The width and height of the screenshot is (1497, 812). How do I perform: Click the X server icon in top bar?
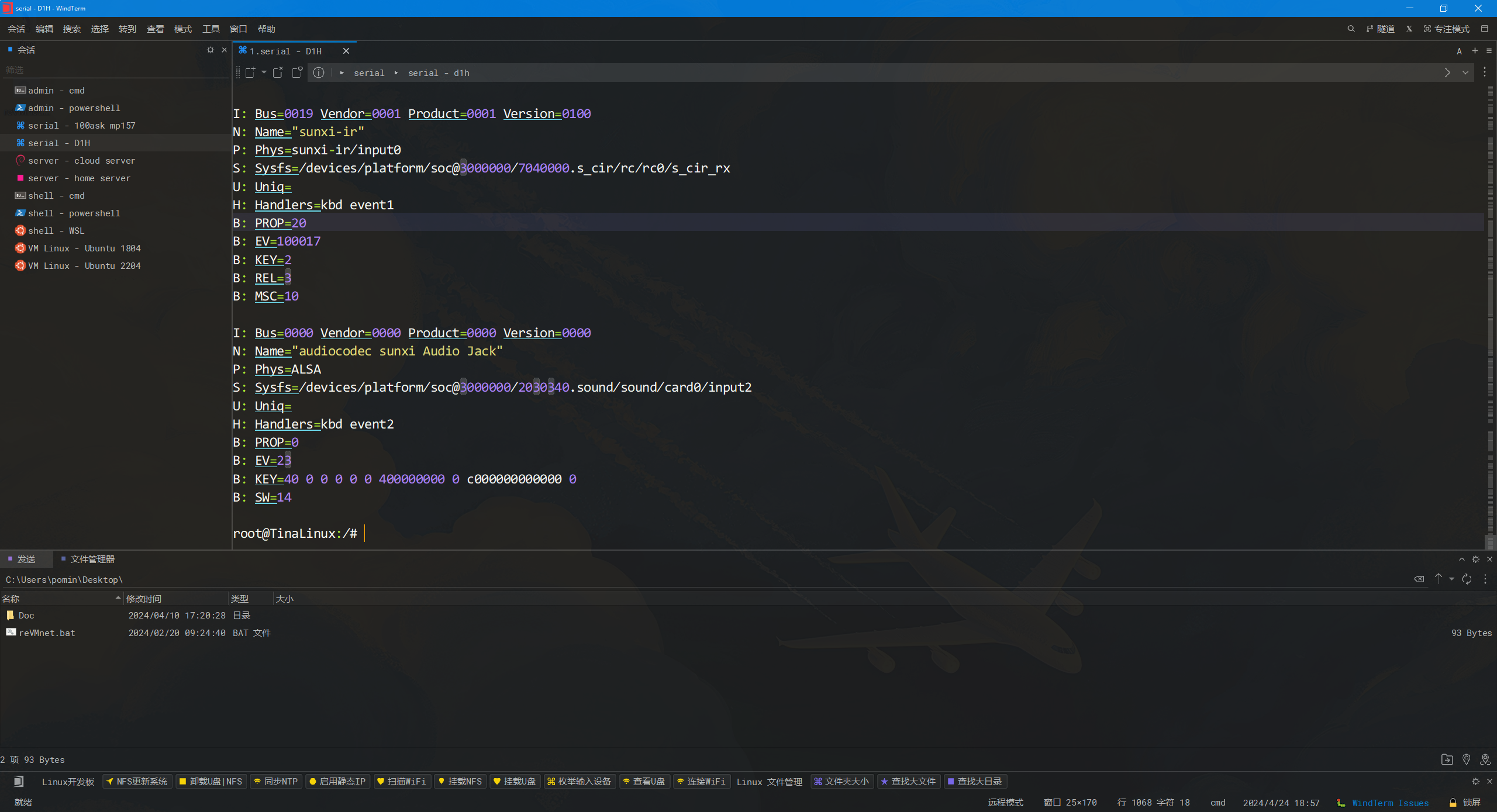[x=1409, y=29]
